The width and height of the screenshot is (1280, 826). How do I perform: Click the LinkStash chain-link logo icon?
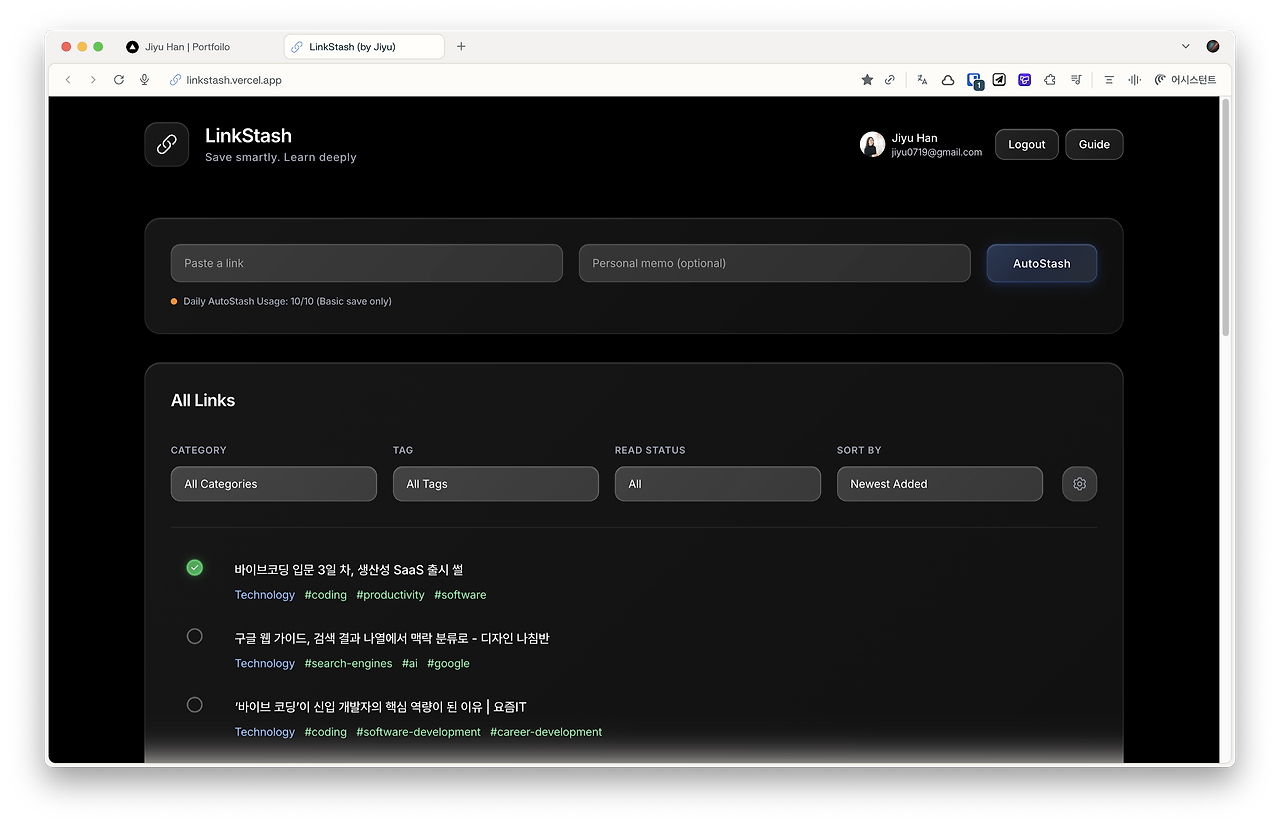(x=166, y=144)
